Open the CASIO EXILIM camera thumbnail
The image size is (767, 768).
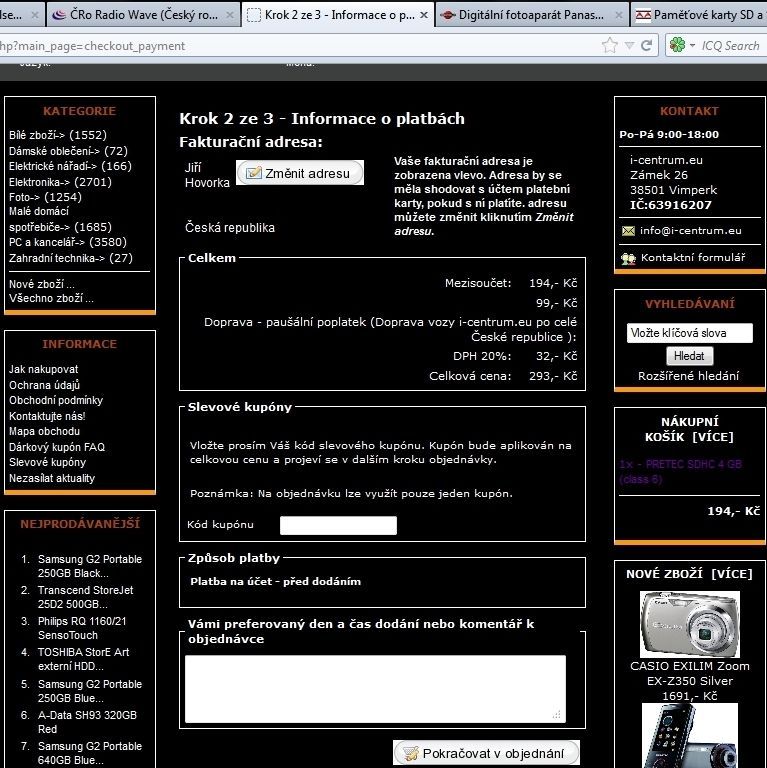coord(689,623)
